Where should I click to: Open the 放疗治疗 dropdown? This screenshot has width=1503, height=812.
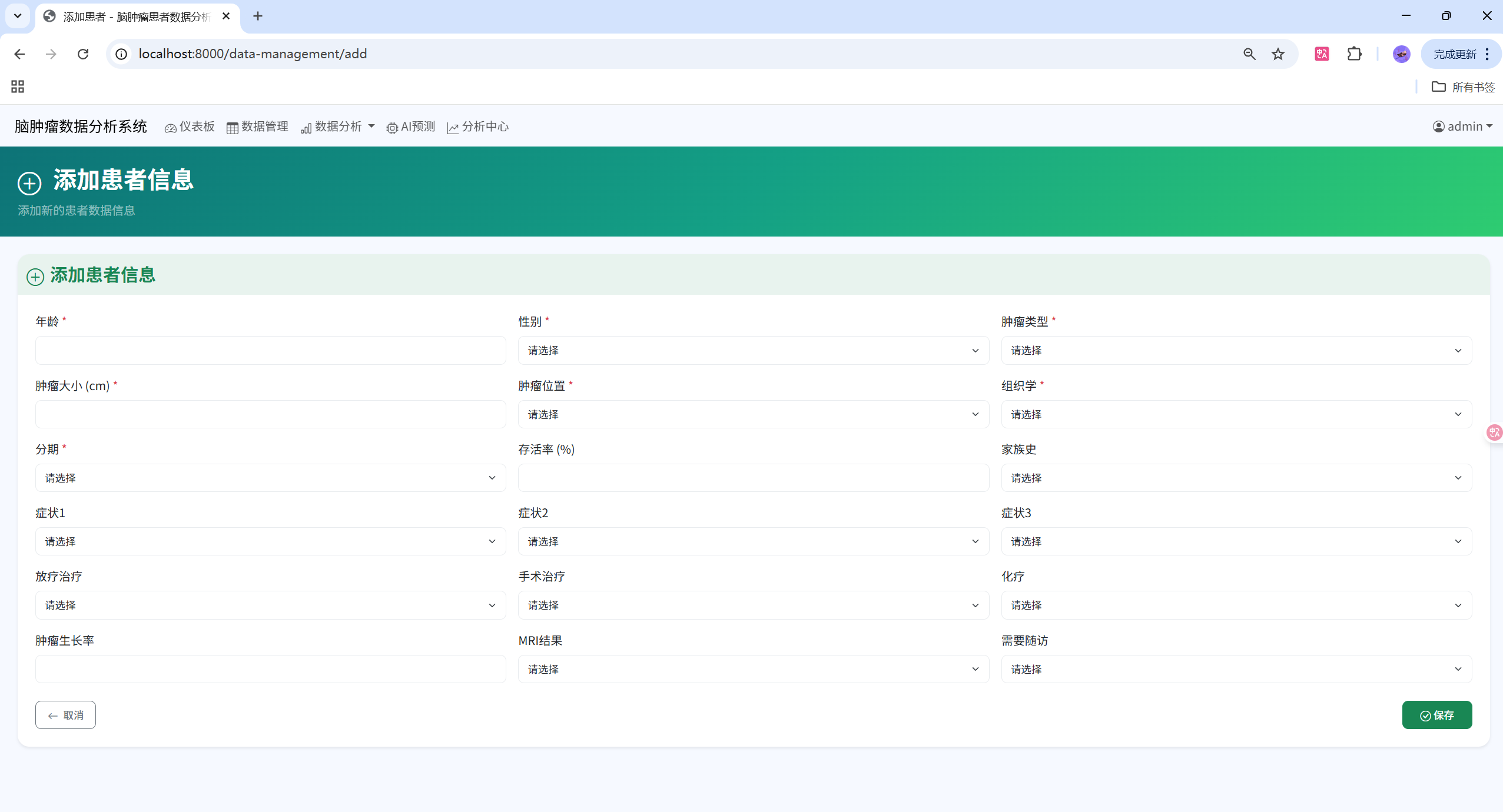tap(271, 605)
